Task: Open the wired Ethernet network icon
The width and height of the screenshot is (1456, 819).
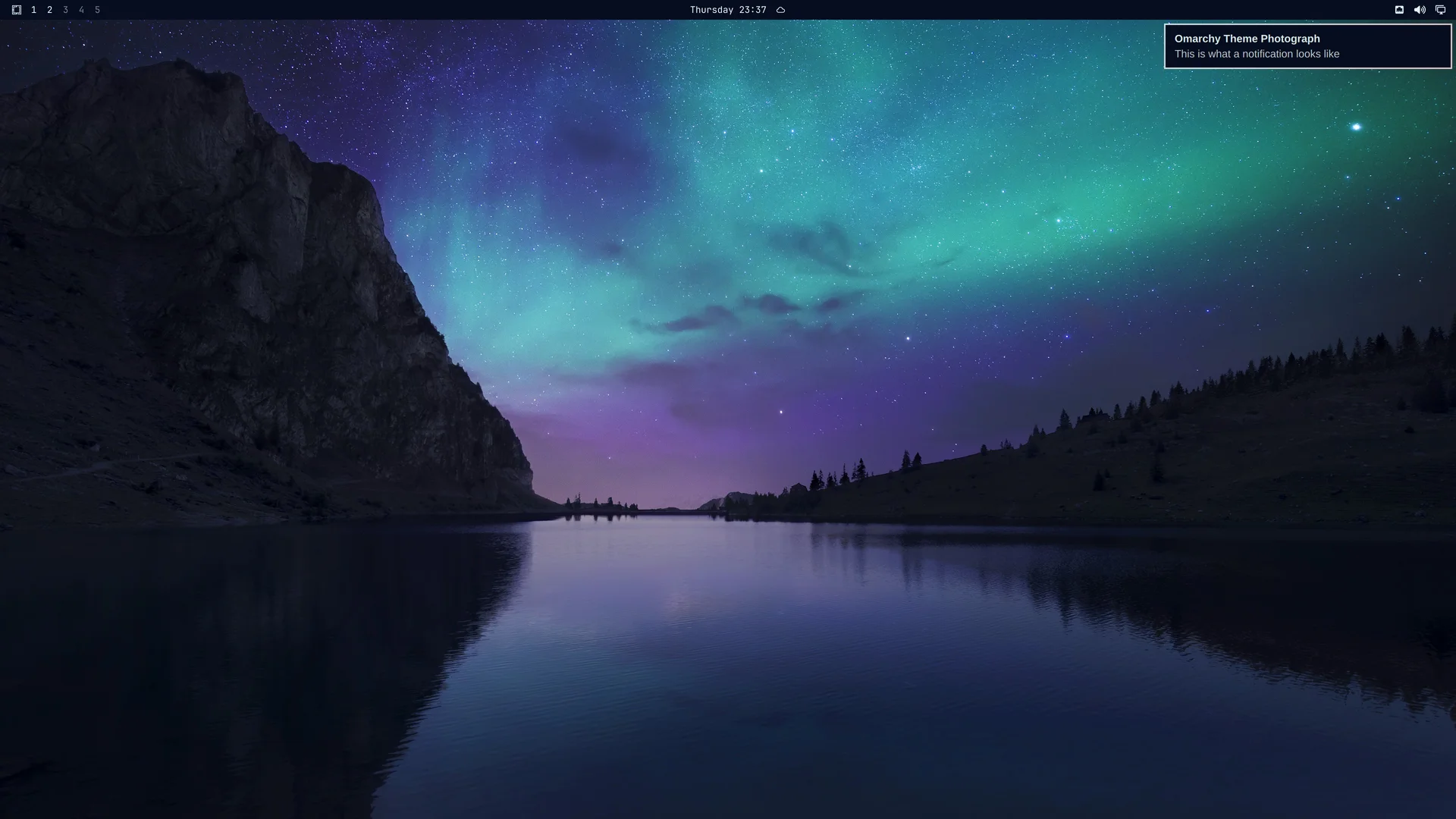Action: [1399, 10]
